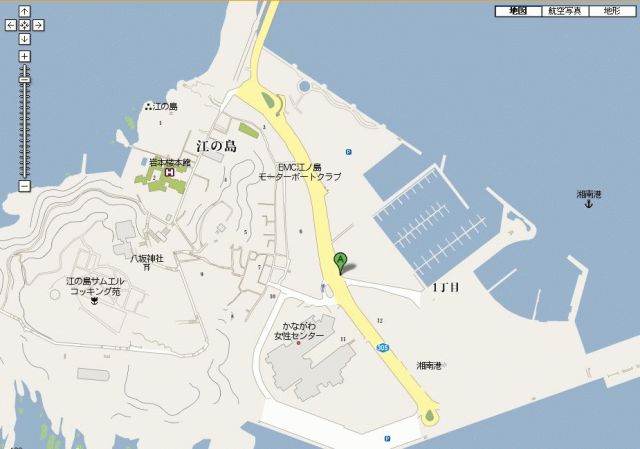This screenshot has height=449, width=640.
Task: Switch to 航空写真 satellite view
Action: [x=565, y=11]
